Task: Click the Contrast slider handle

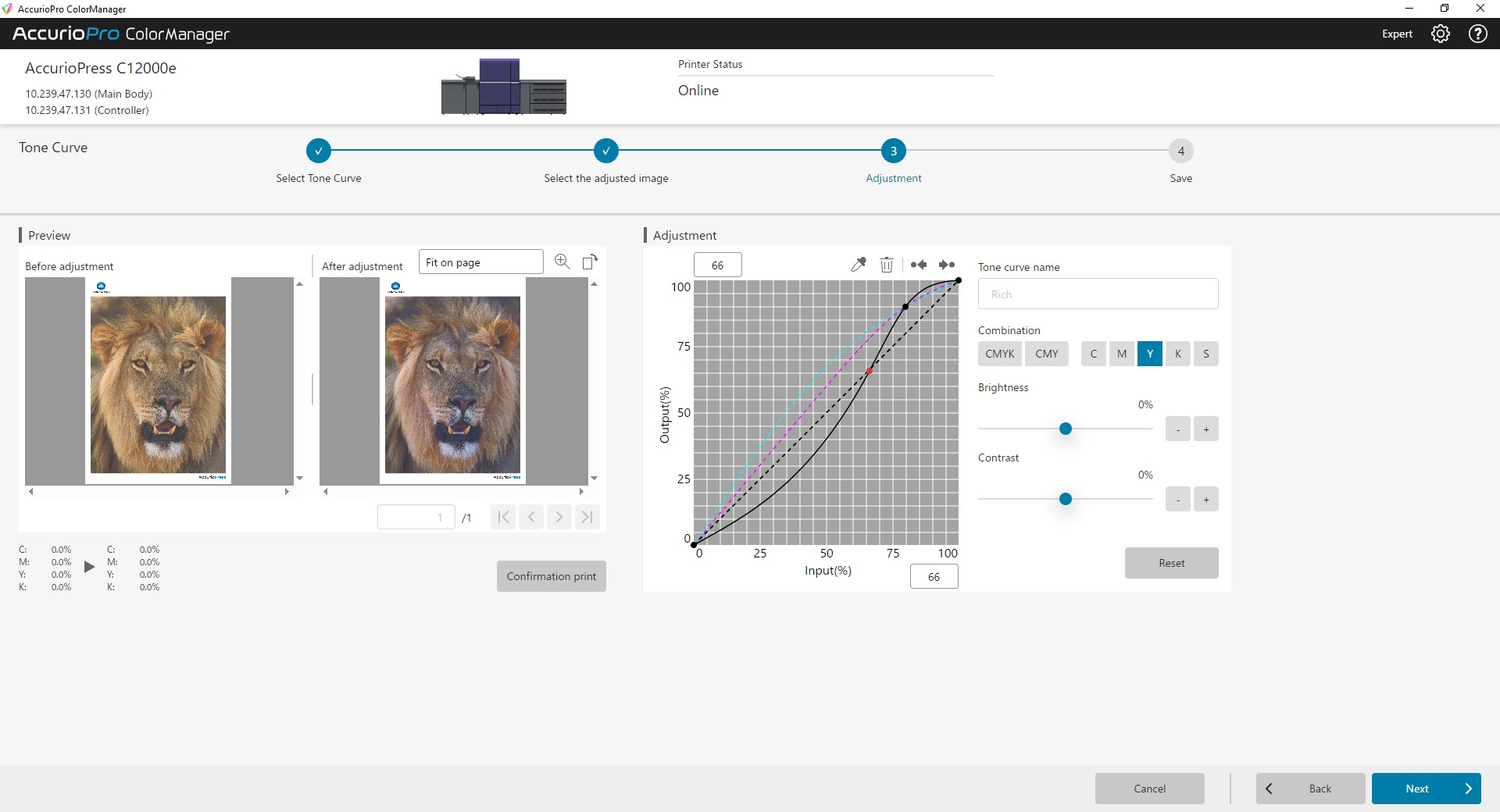Action: 1066,499
